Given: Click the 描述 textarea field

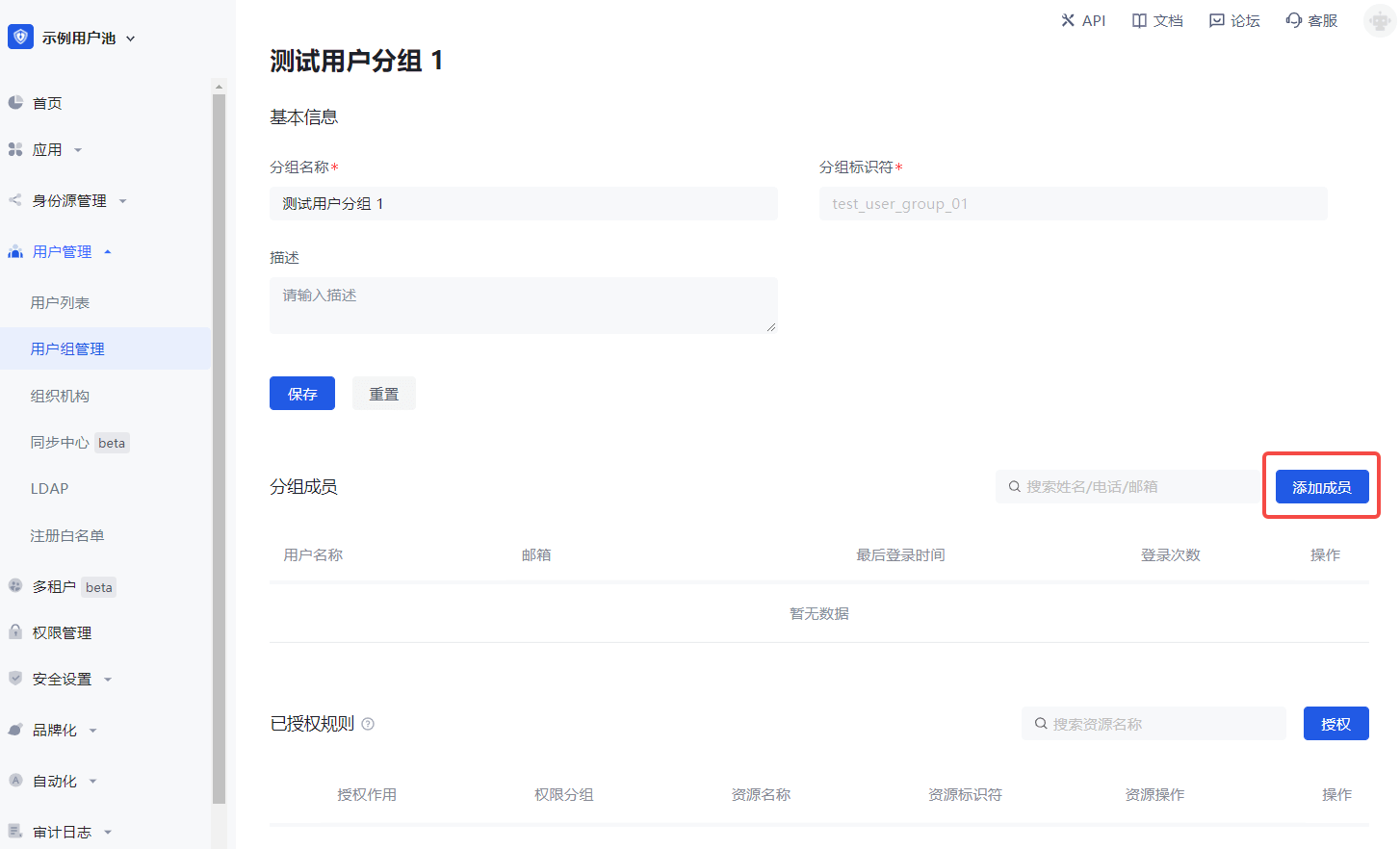Looking at the screenshot, I should point(523,305).
